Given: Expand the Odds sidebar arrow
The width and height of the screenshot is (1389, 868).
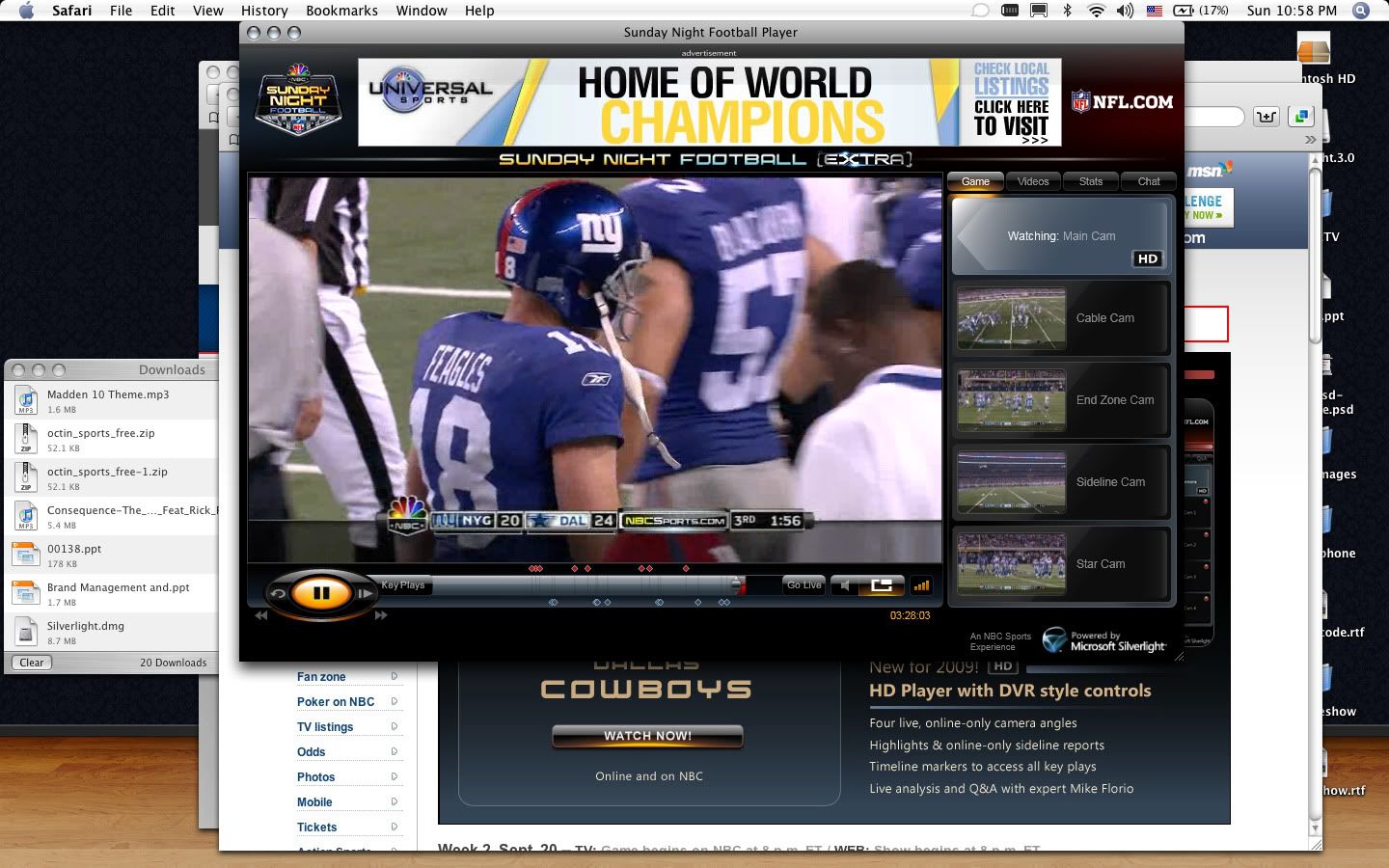Looking at the screenshot, I should tap(394, 751).
